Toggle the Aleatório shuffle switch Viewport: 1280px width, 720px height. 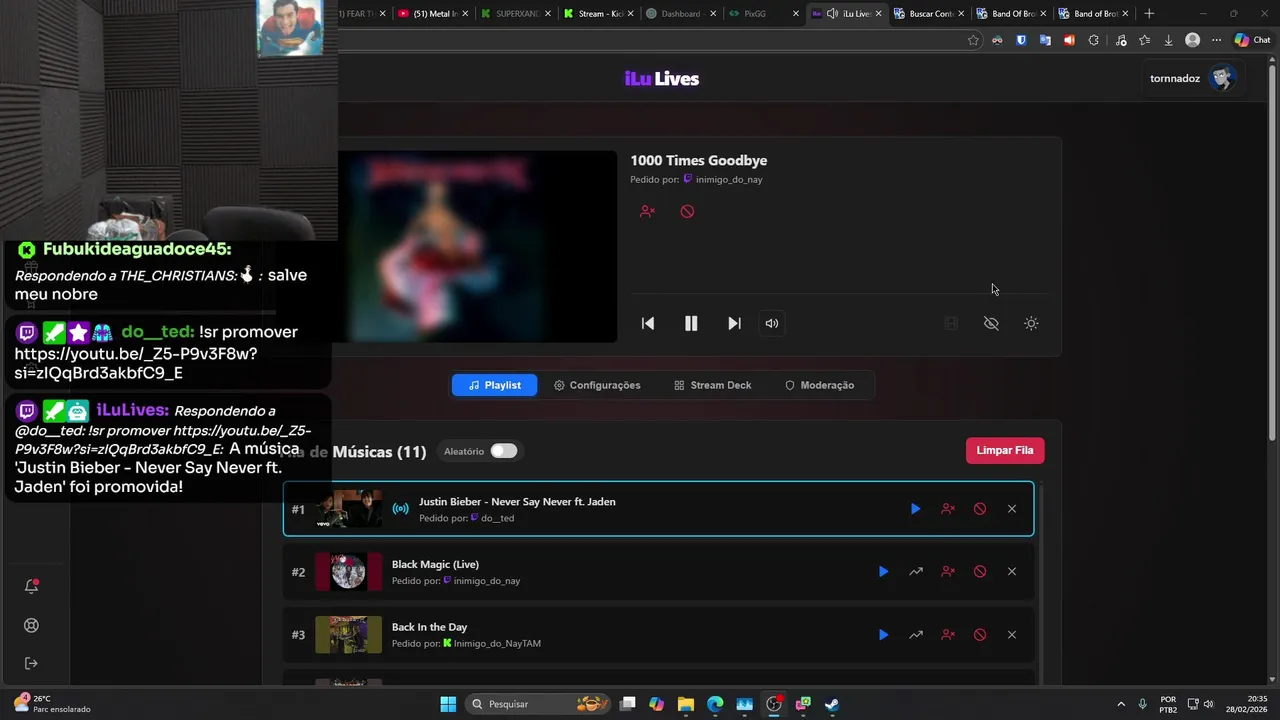coord(504,451)
